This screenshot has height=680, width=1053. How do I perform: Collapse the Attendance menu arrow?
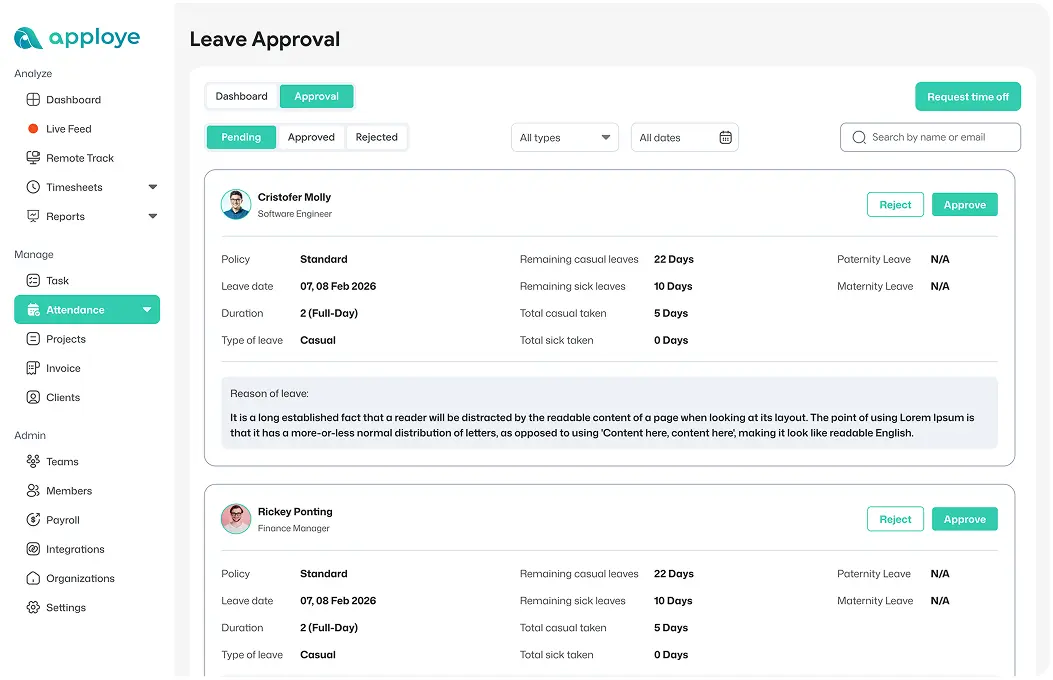point(146,309)
